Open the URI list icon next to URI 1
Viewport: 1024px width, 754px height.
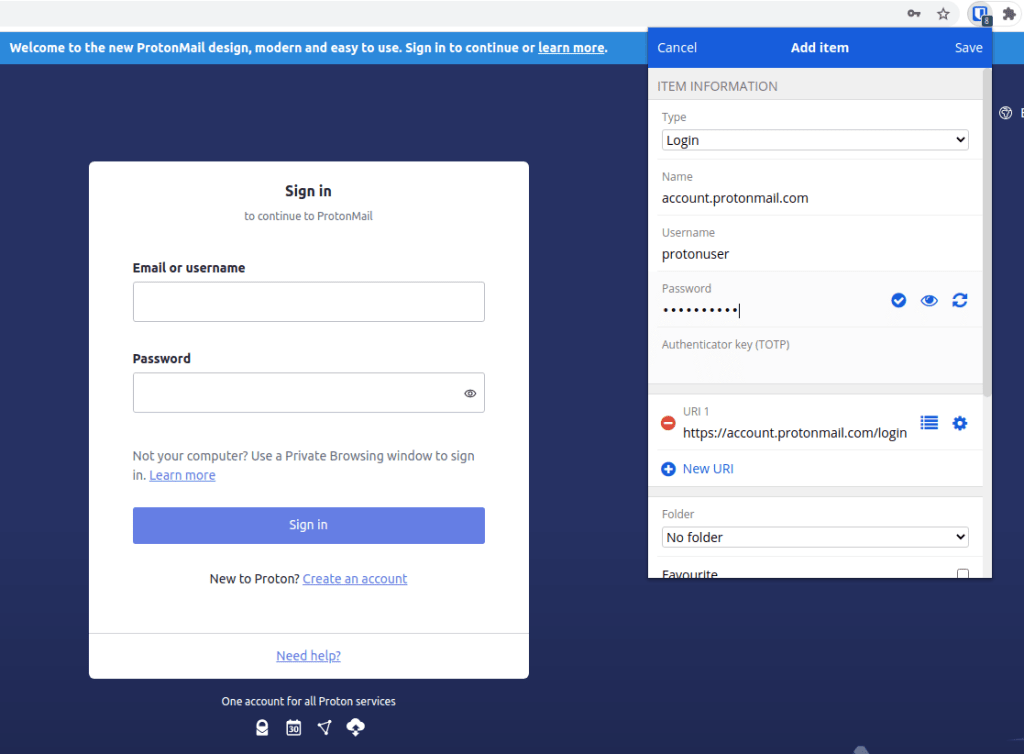click(x=929, y=423)
